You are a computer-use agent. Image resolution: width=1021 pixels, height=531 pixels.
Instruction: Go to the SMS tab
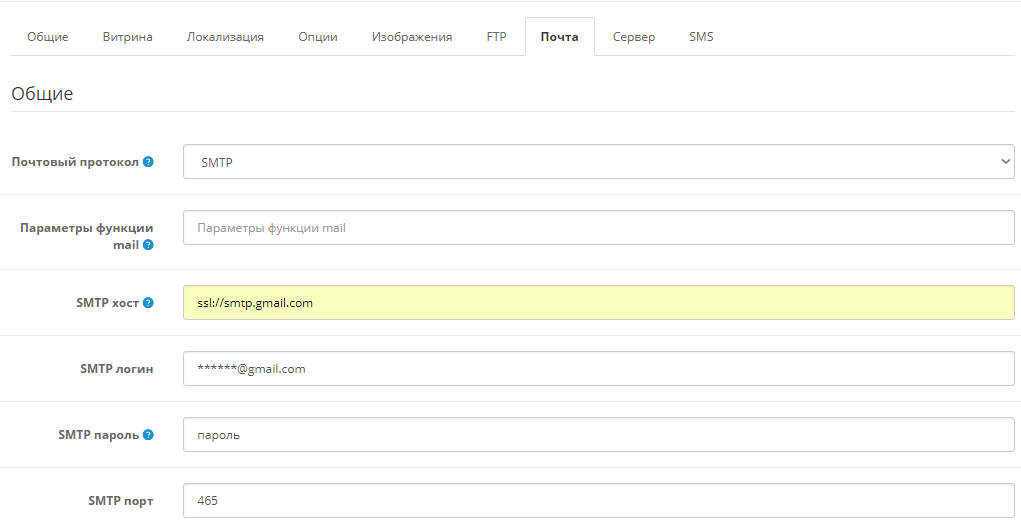pyautogui.click(x=701, y=36)
